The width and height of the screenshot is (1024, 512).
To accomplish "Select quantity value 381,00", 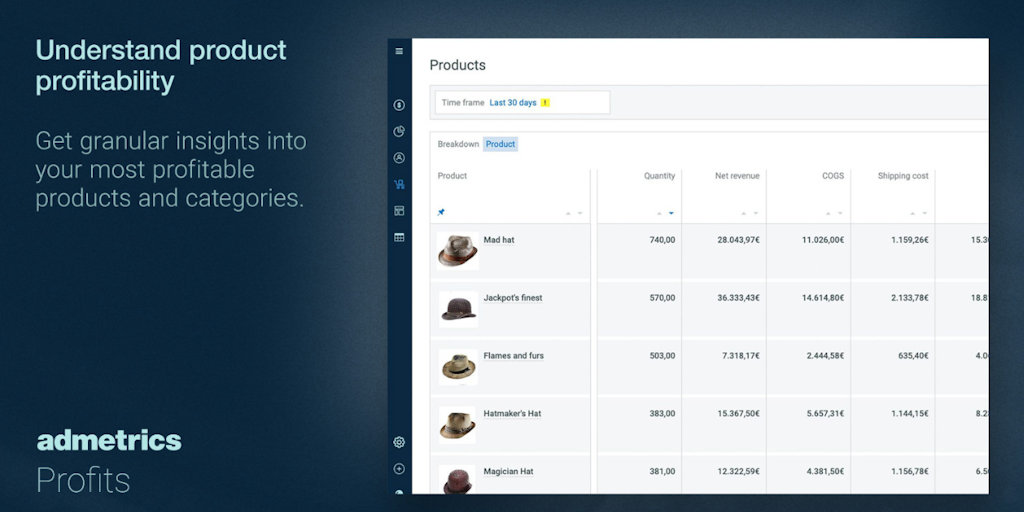I will 662,472.
